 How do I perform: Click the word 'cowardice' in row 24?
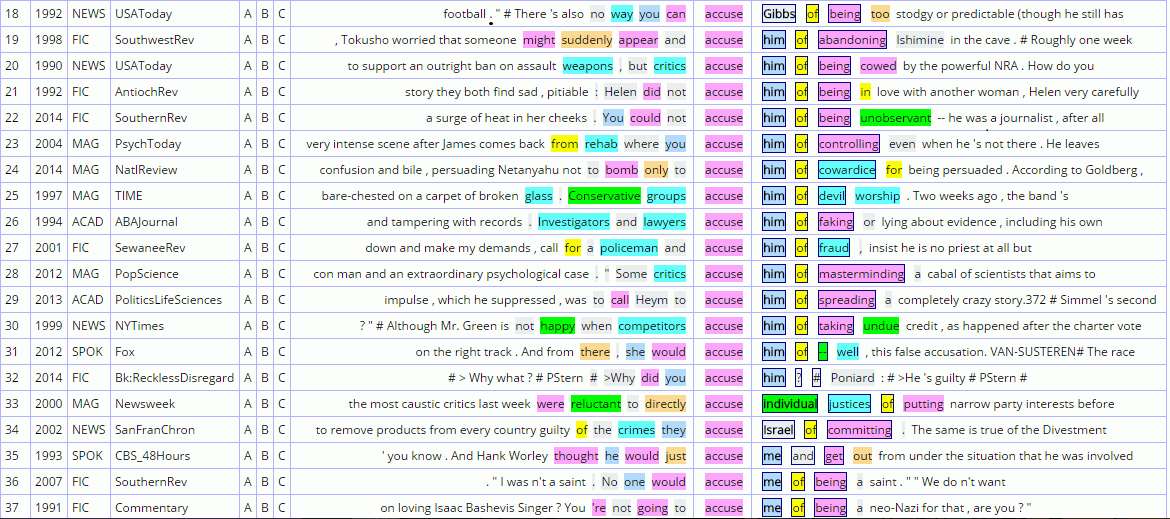[847, 170]
